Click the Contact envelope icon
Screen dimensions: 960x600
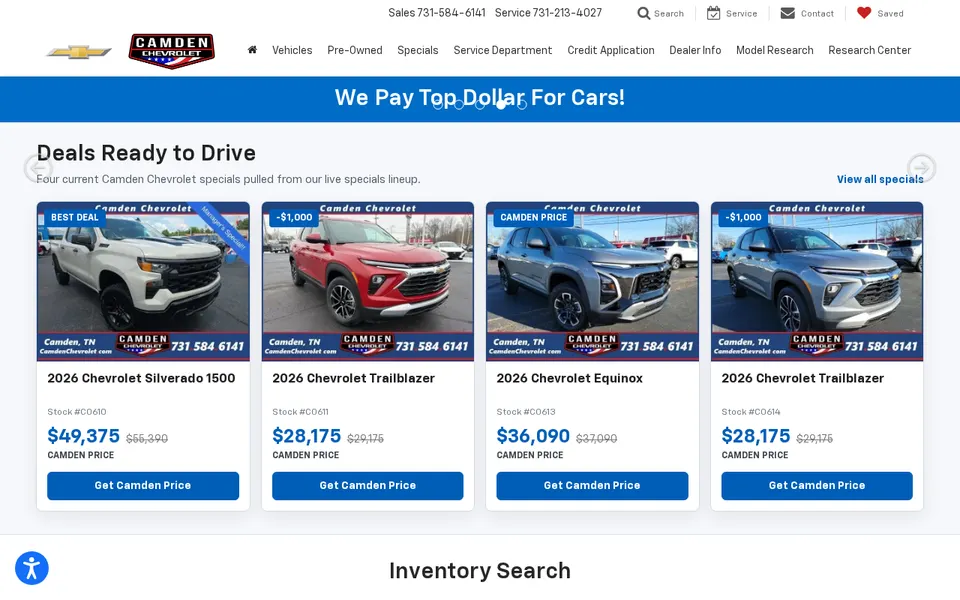tap(787, 13)
